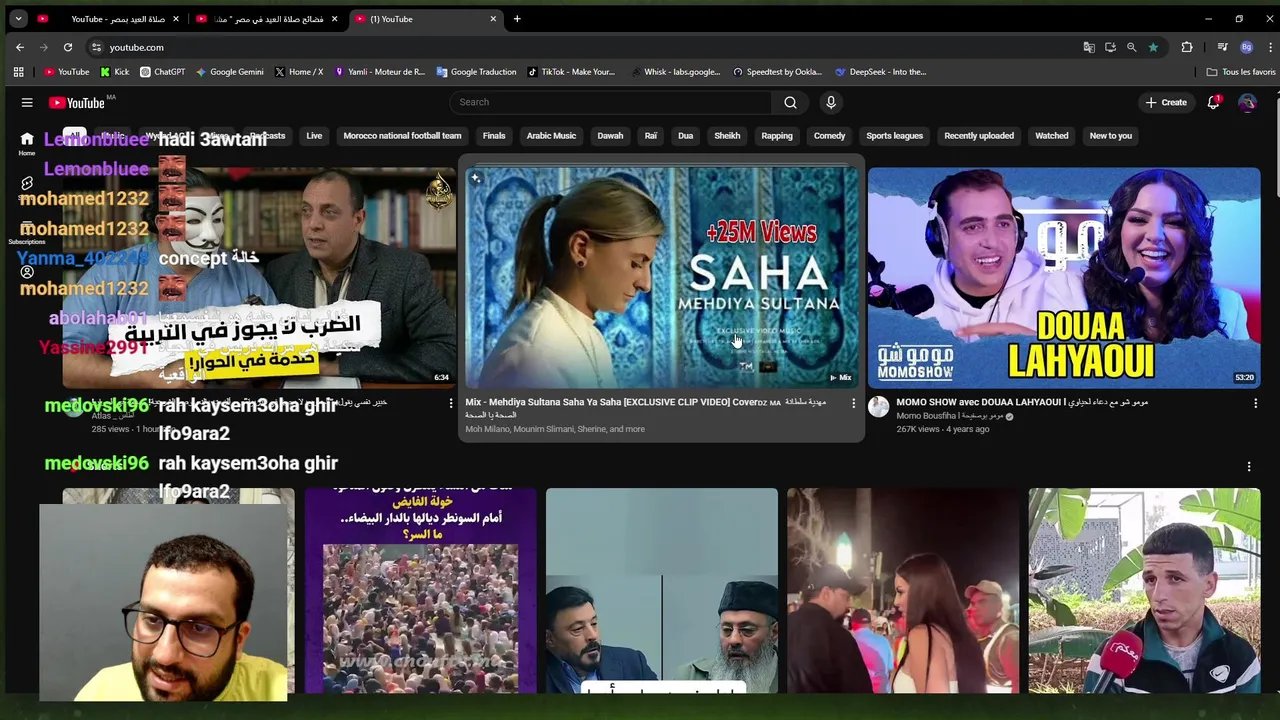Select the Sports leagues filter chip

[x=894, y=136]
